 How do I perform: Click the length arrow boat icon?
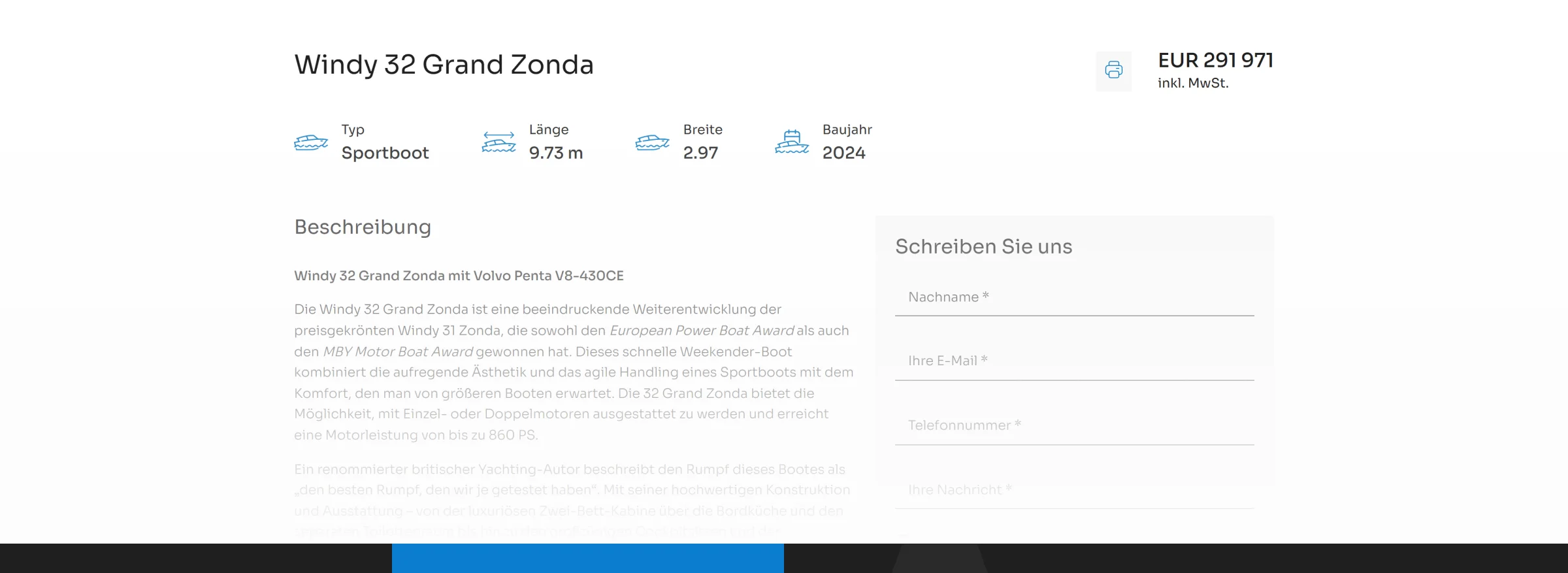pyautogui.click(x=498, y=142)
